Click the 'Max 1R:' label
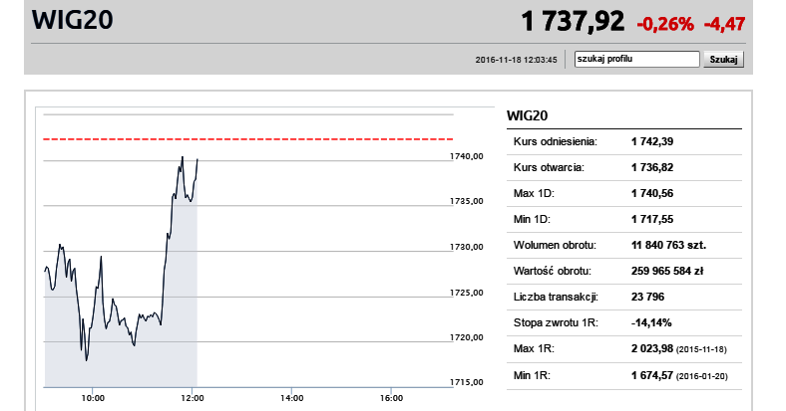This screenshot has height=411, width=786. [x=534, y=349]
